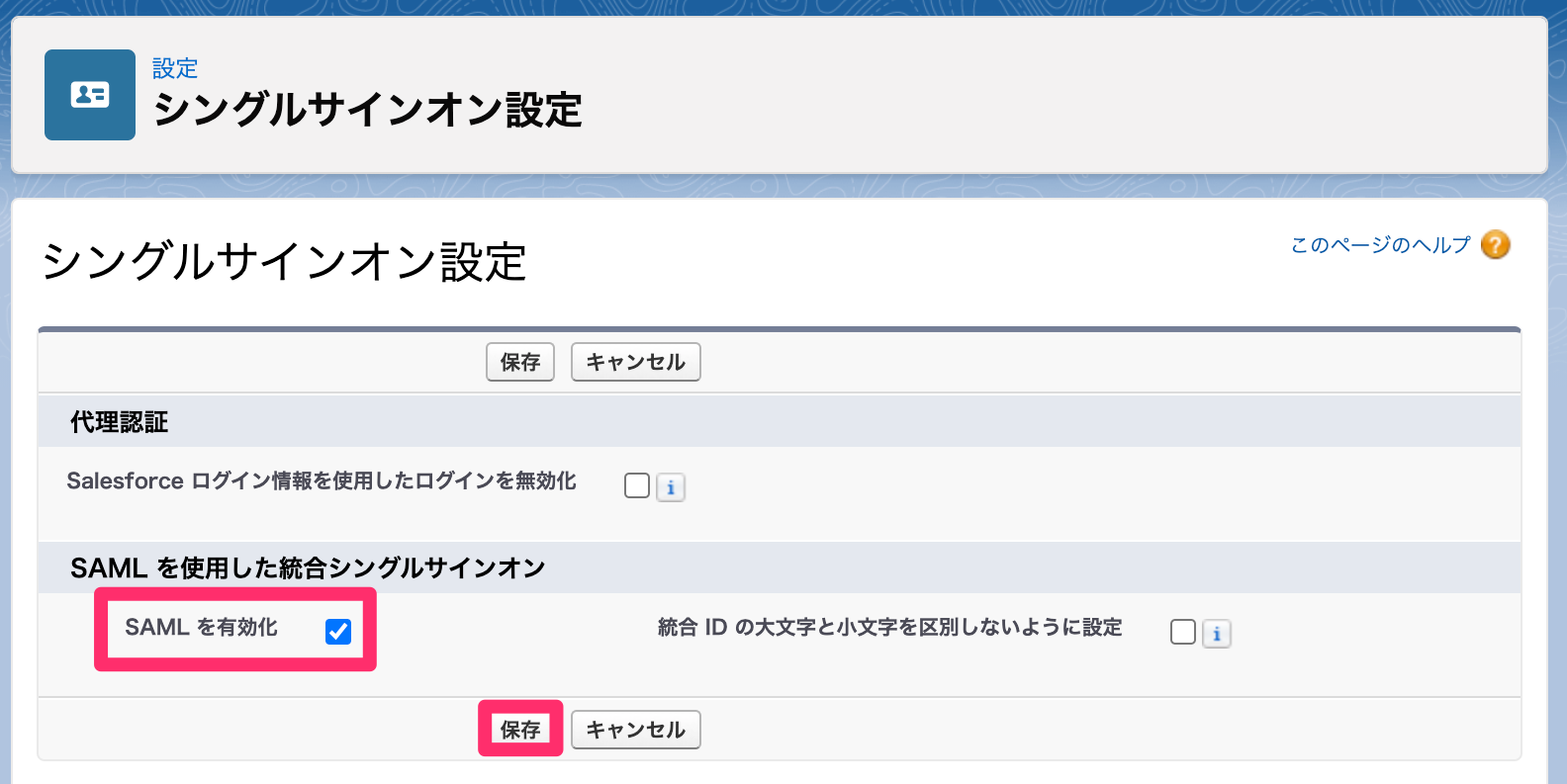This screenshot has height=784, width=1567.
Task: Click the bold header title シングルサインオン設定
Action: 367,110
